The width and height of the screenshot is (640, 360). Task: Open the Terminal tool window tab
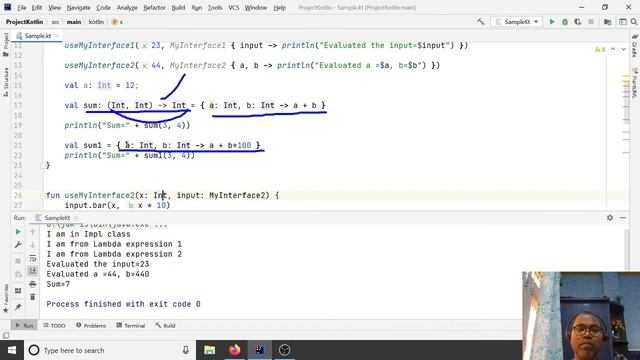tap(131, 326)
